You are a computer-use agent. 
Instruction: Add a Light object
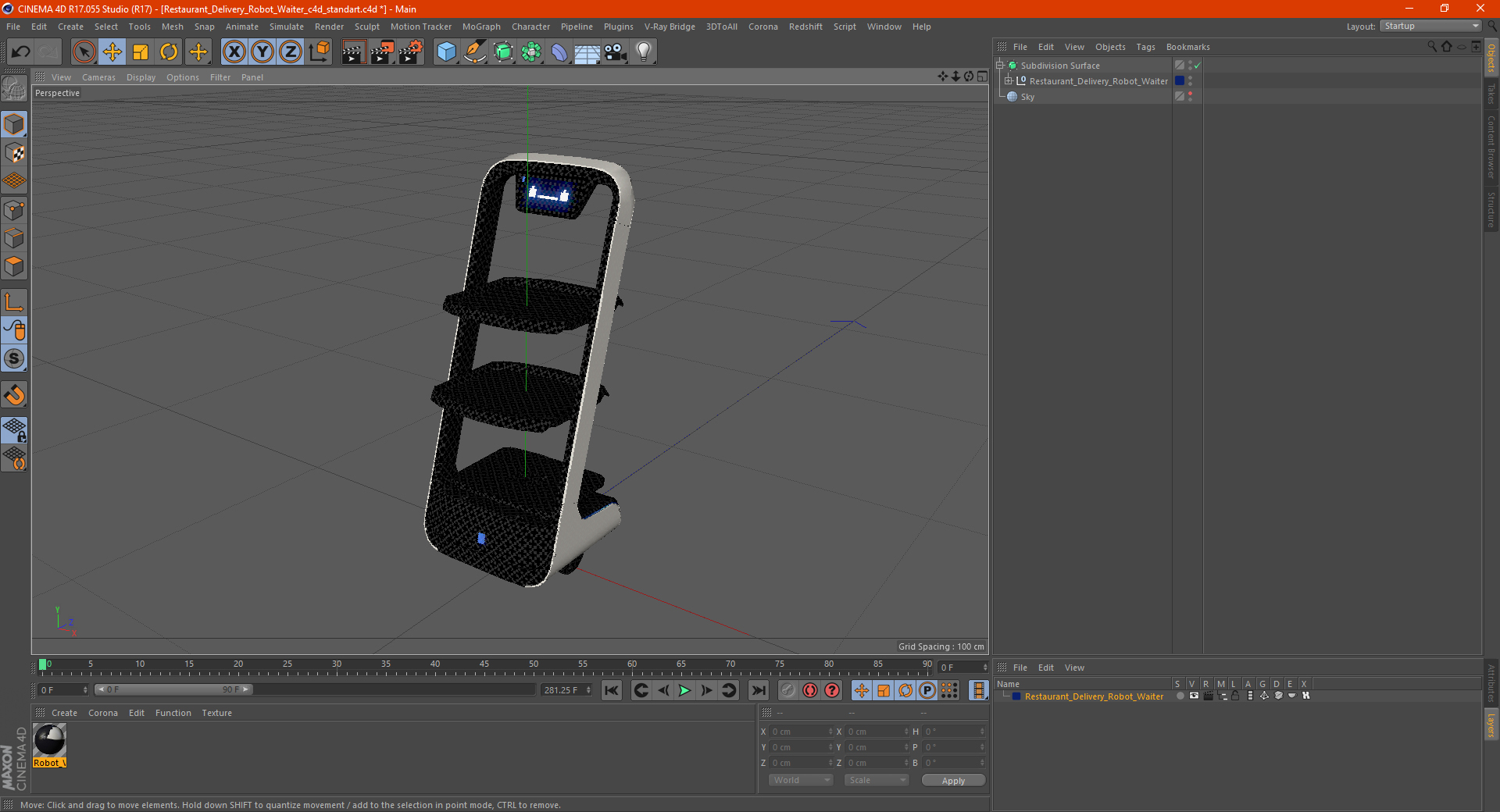coord(644,52)
